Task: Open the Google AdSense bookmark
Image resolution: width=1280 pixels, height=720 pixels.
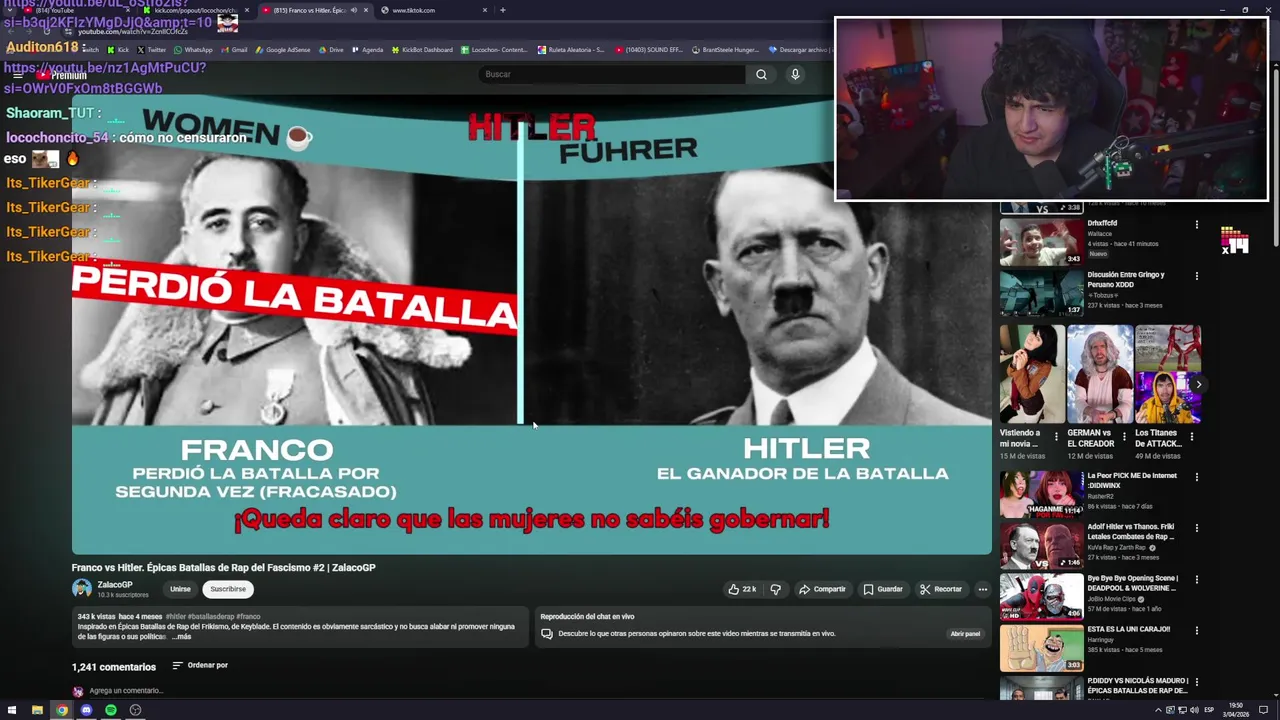Action: (x=283, y=50)
